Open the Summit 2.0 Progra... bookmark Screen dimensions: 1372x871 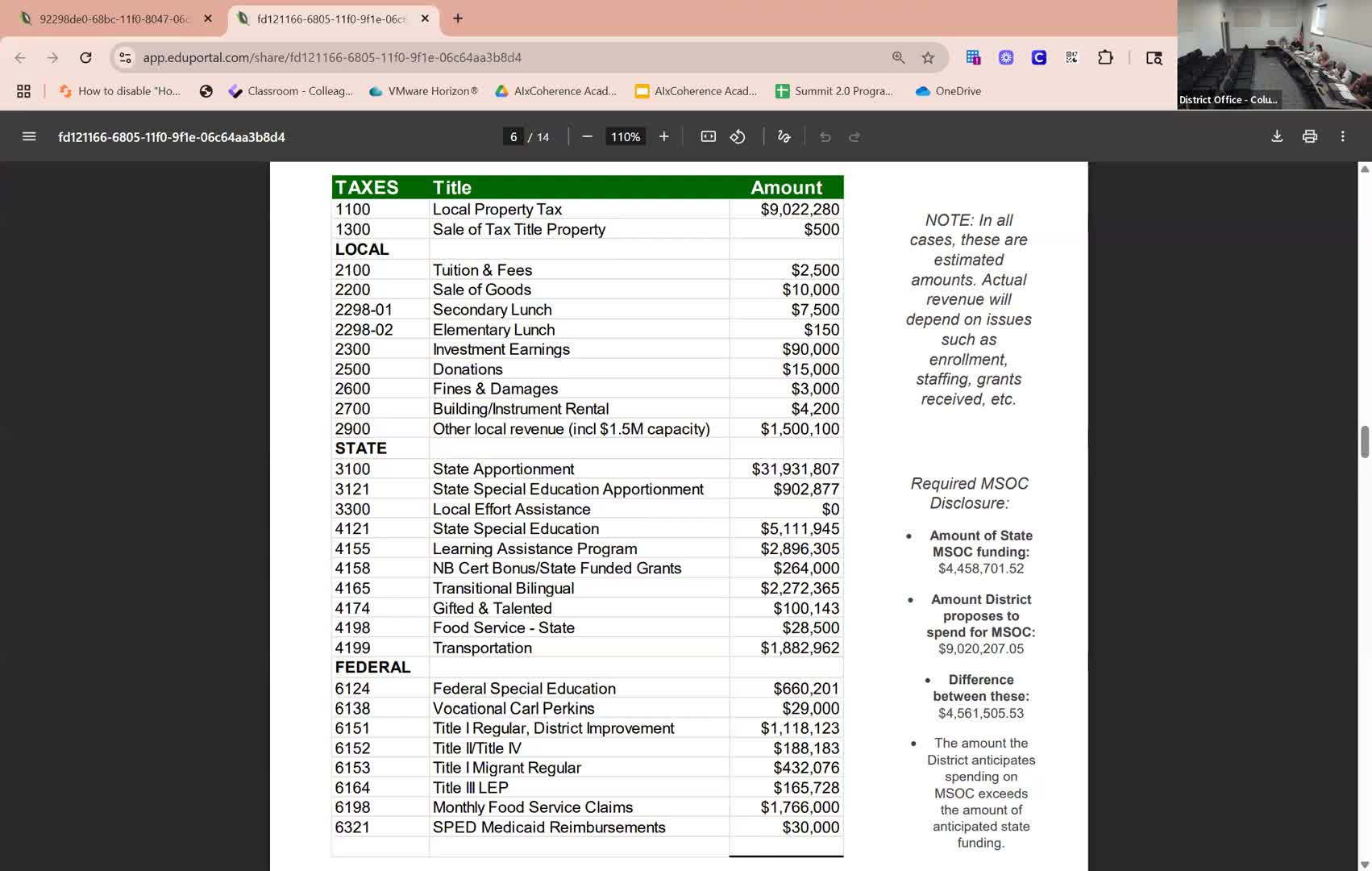click(x=834, y=91)
